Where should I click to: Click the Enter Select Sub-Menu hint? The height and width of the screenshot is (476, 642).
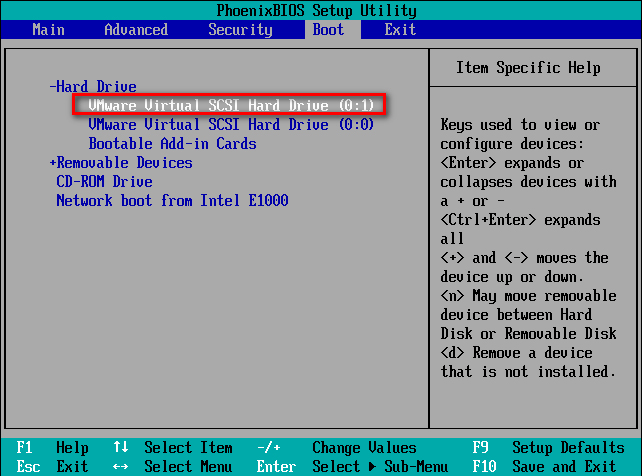pos(352,466)
